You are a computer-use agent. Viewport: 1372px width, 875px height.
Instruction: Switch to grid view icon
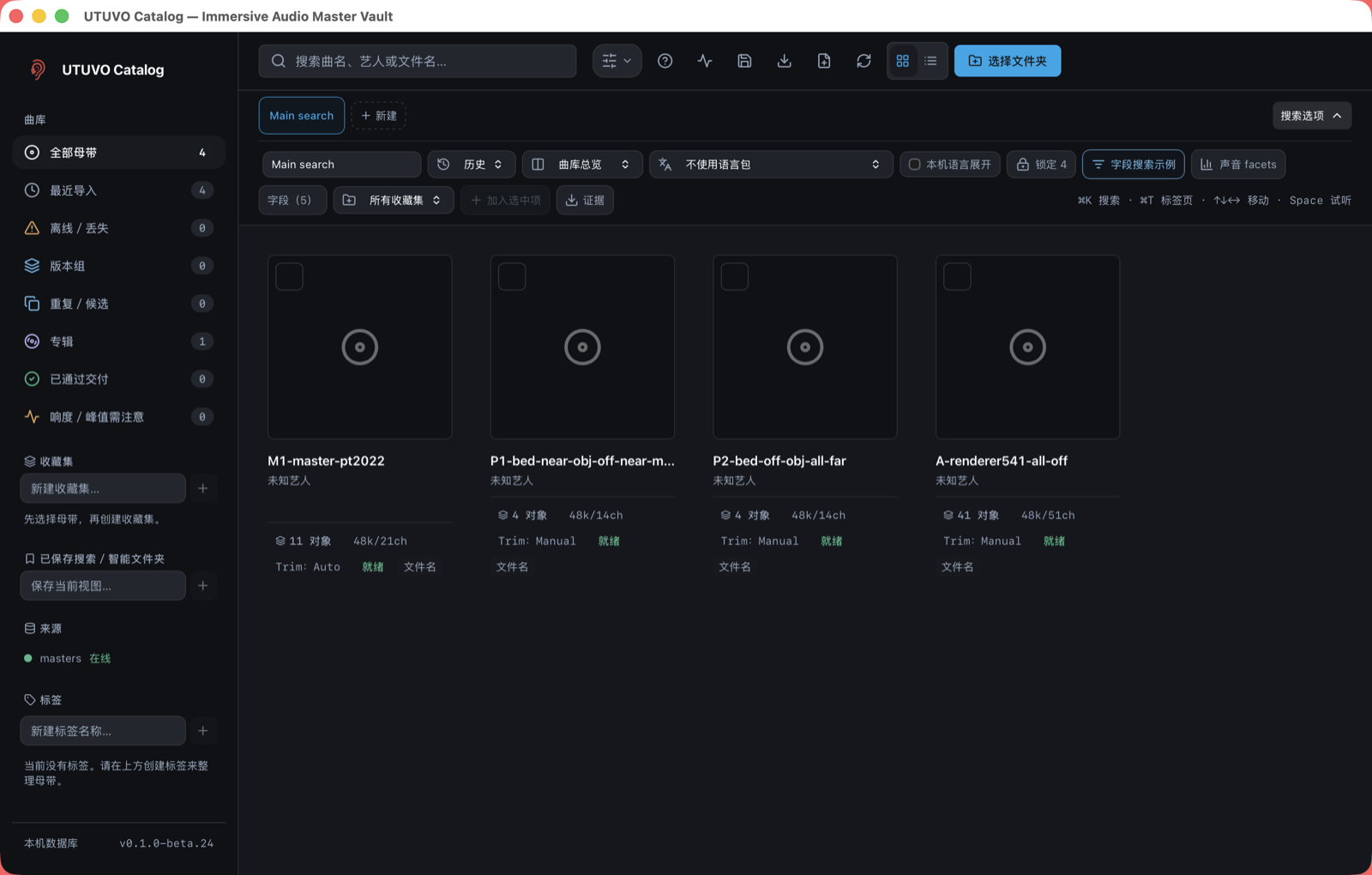click(x=902, y=61)
